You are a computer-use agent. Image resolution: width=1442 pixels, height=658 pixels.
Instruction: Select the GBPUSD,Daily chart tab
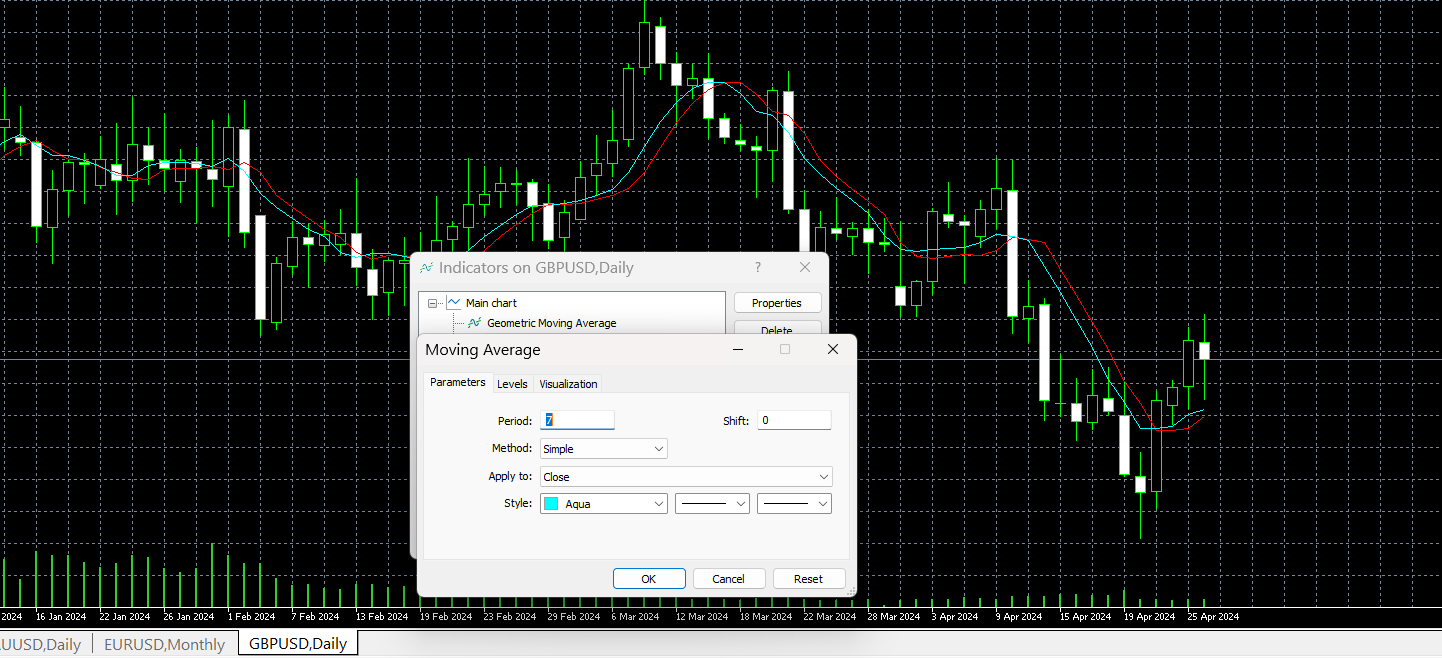(297, 644)
